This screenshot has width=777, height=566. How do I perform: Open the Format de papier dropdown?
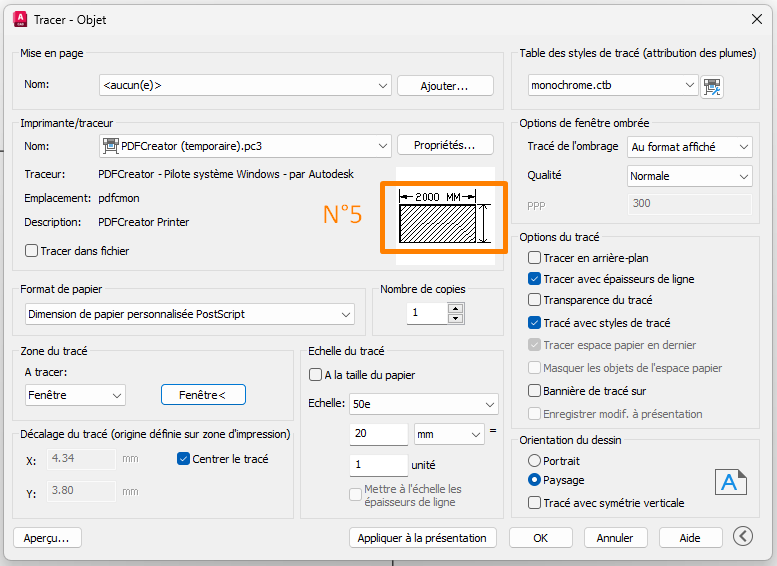point(190,314)
